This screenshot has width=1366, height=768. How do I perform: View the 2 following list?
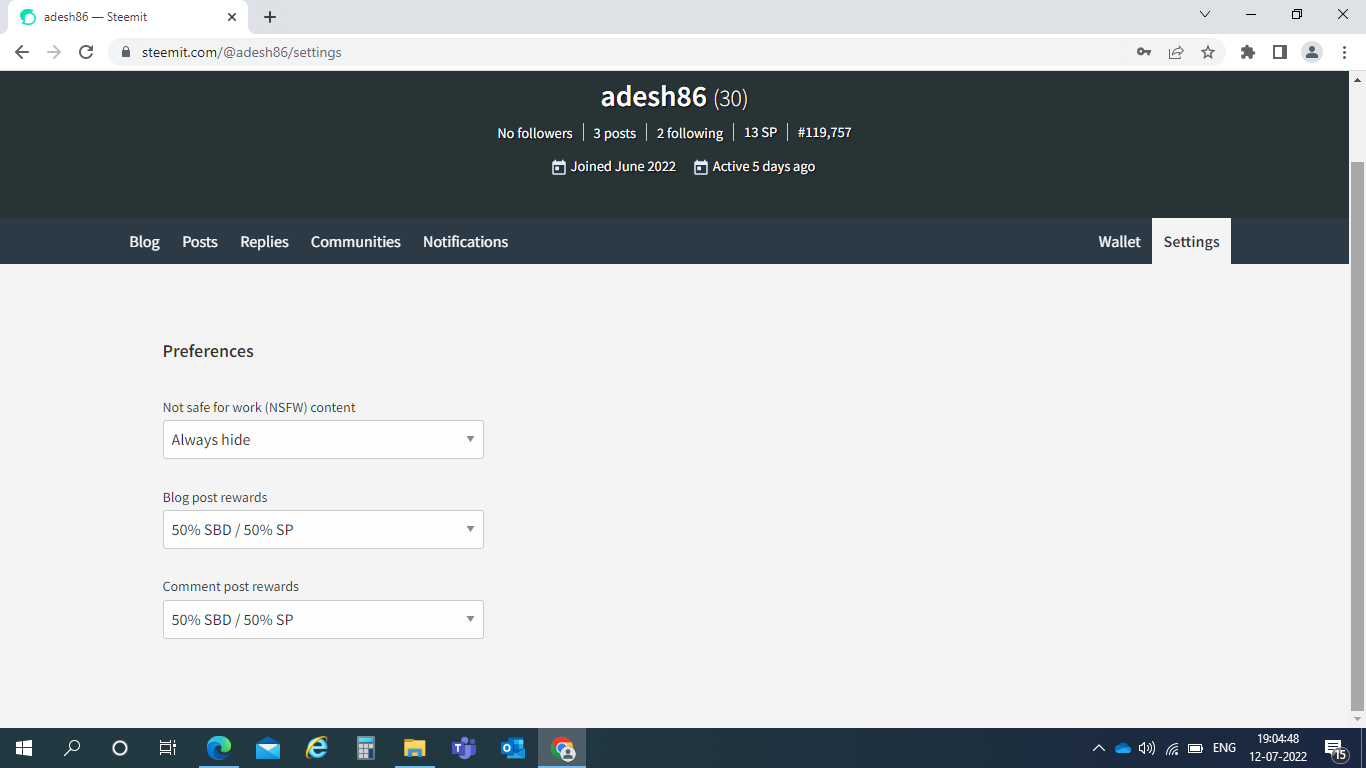[x=690, y=133]
